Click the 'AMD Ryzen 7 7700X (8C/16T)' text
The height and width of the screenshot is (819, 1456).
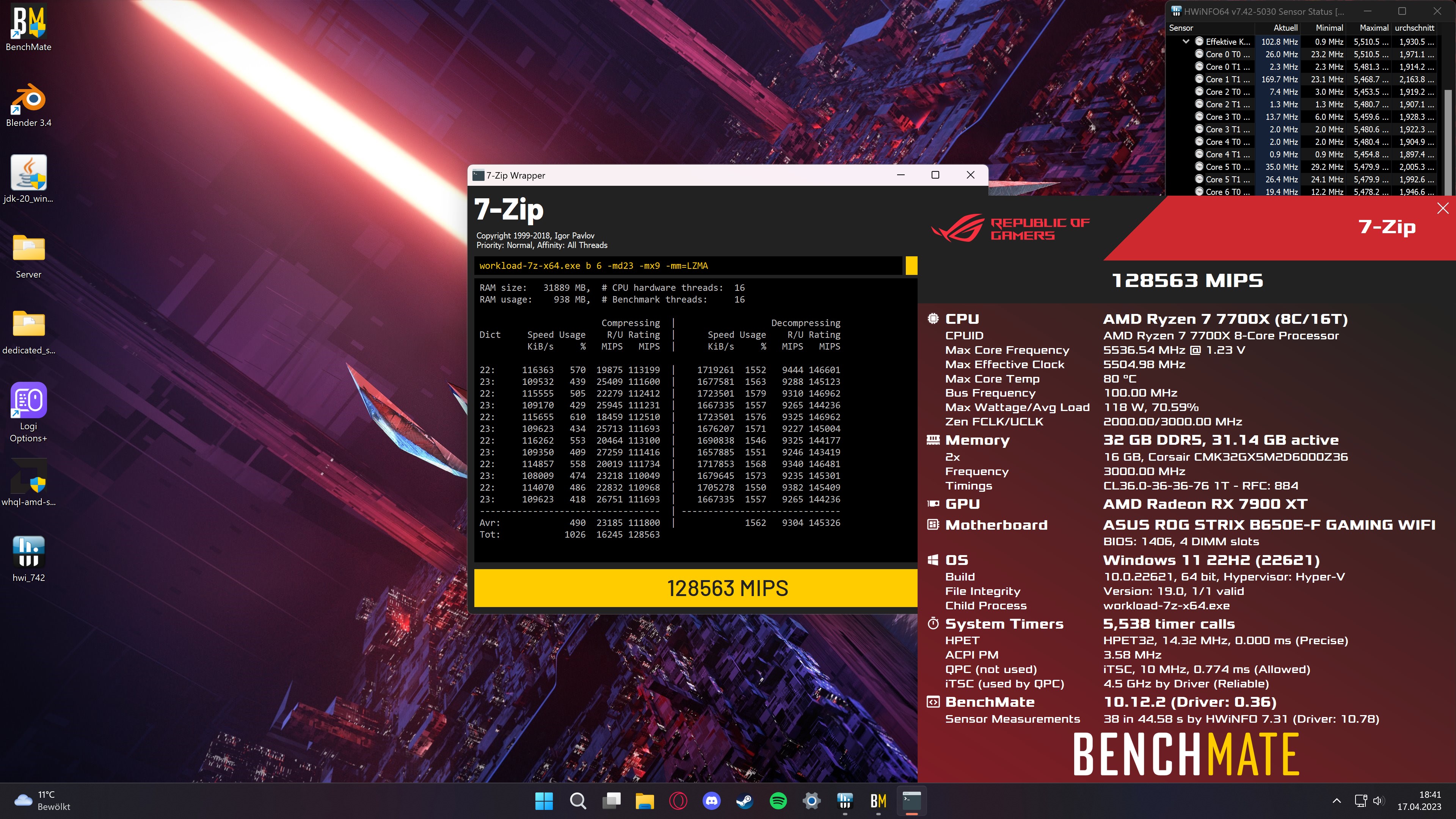pos(1225,319)
